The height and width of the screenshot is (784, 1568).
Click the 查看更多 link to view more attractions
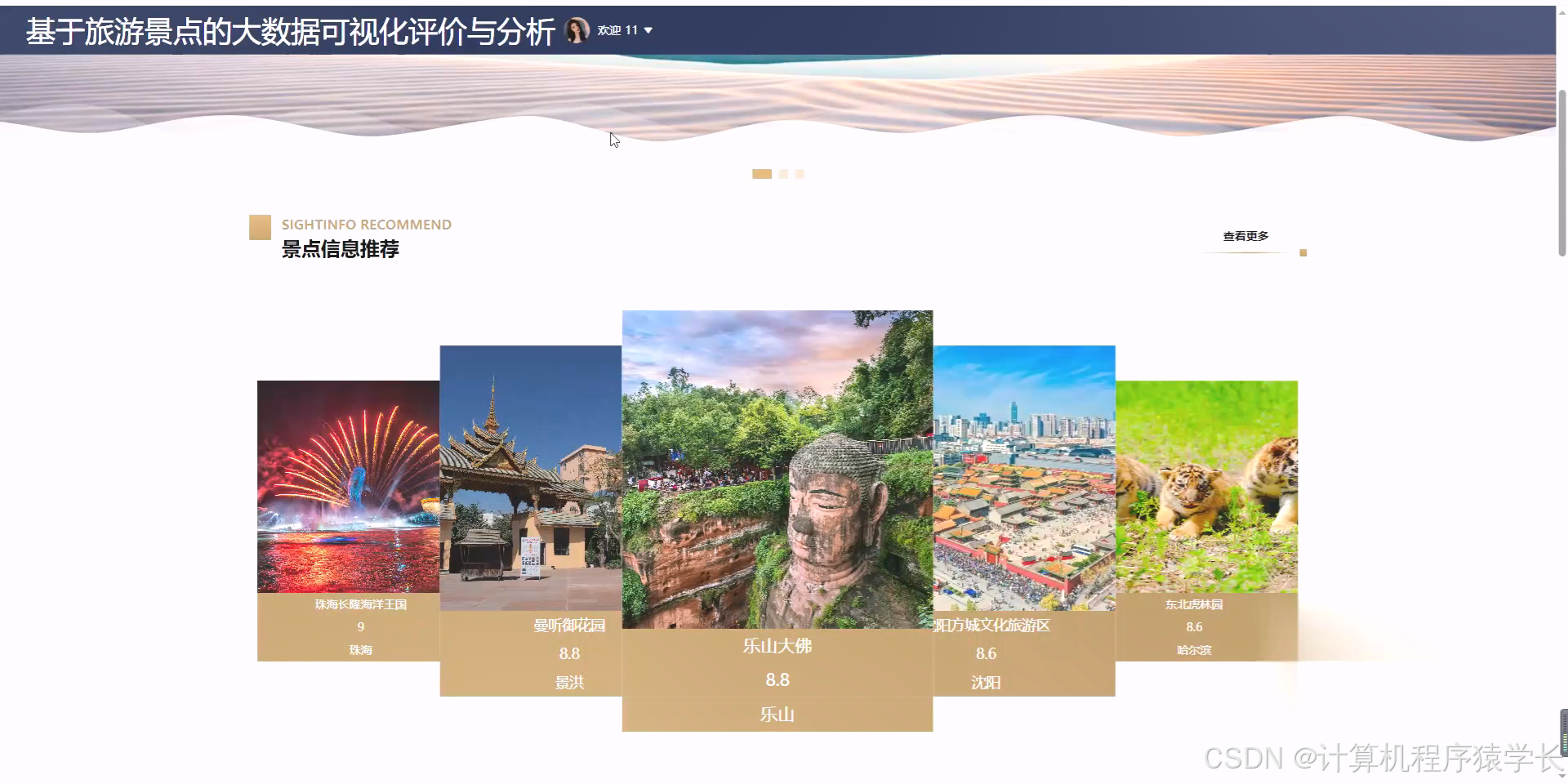[1245, 235]
